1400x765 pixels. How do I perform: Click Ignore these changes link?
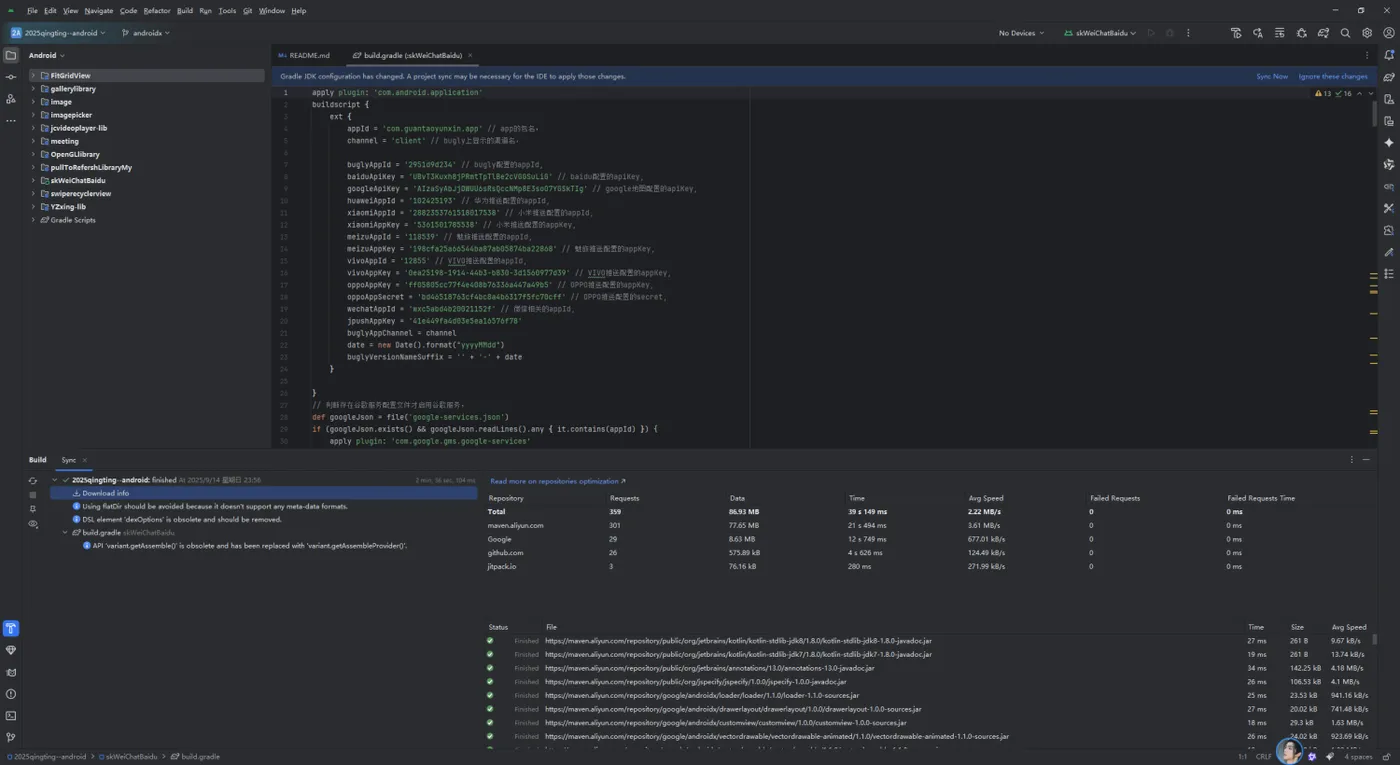(1333, 76)
